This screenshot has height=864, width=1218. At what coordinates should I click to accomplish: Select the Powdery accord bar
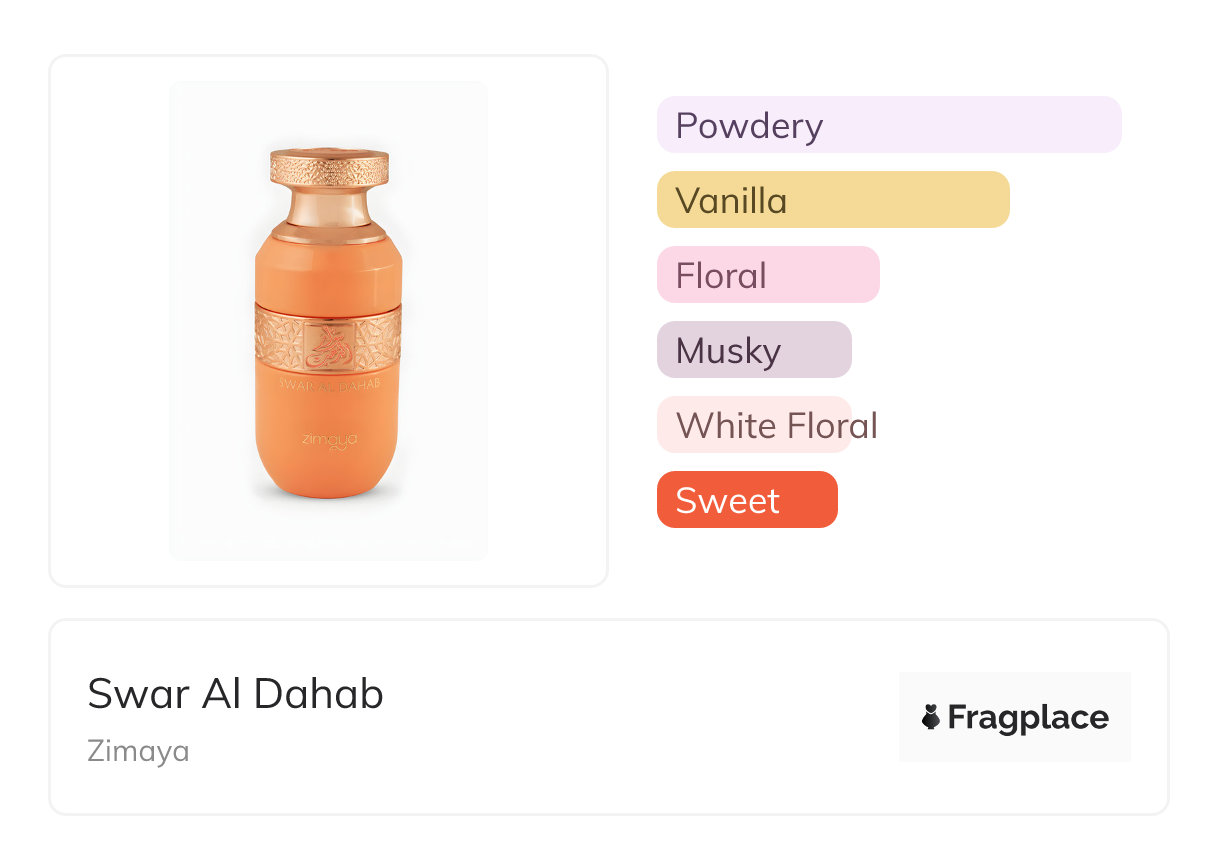click(x=888, y=125)
